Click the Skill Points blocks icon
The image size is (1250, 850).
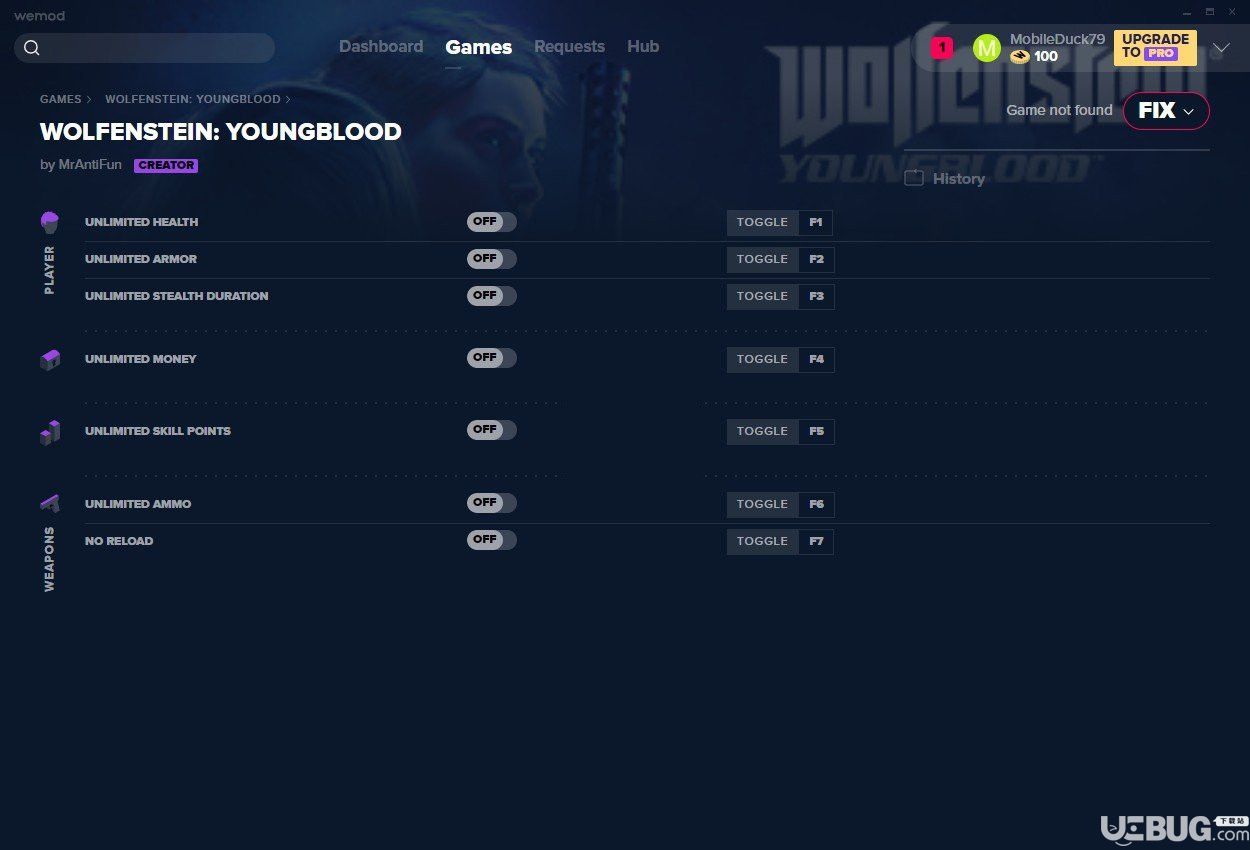pyautogui.click(x=50, y=432)
